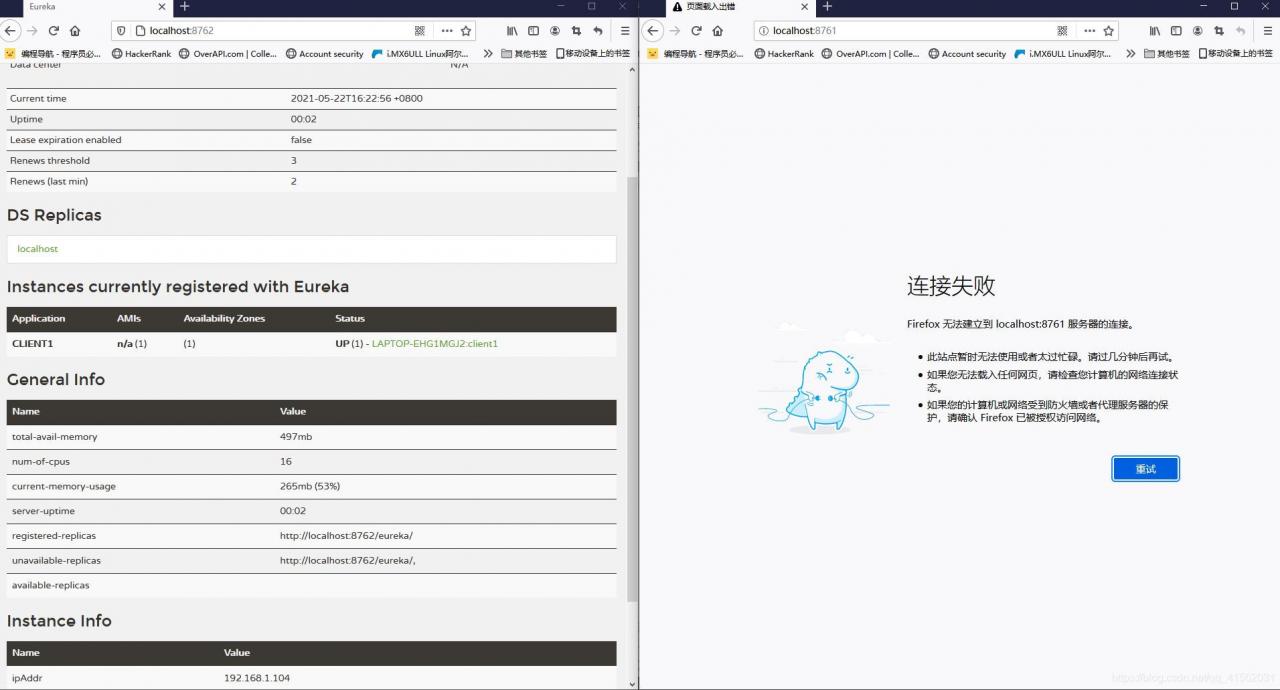Open page actions menu in localhost:8761 address bar

pos(1089,31)
